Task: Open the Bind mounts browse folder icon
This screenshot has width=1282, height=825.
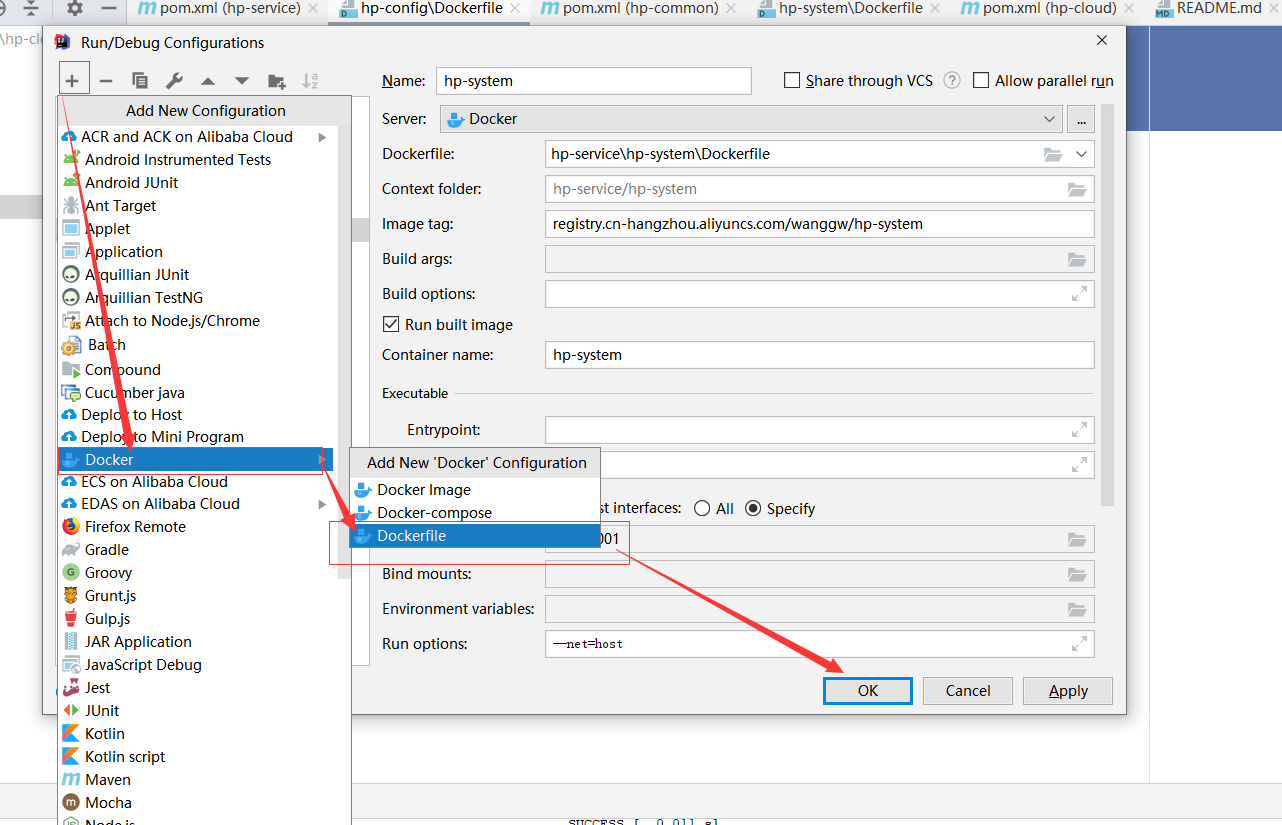Action: click(x=1077, y=574)
